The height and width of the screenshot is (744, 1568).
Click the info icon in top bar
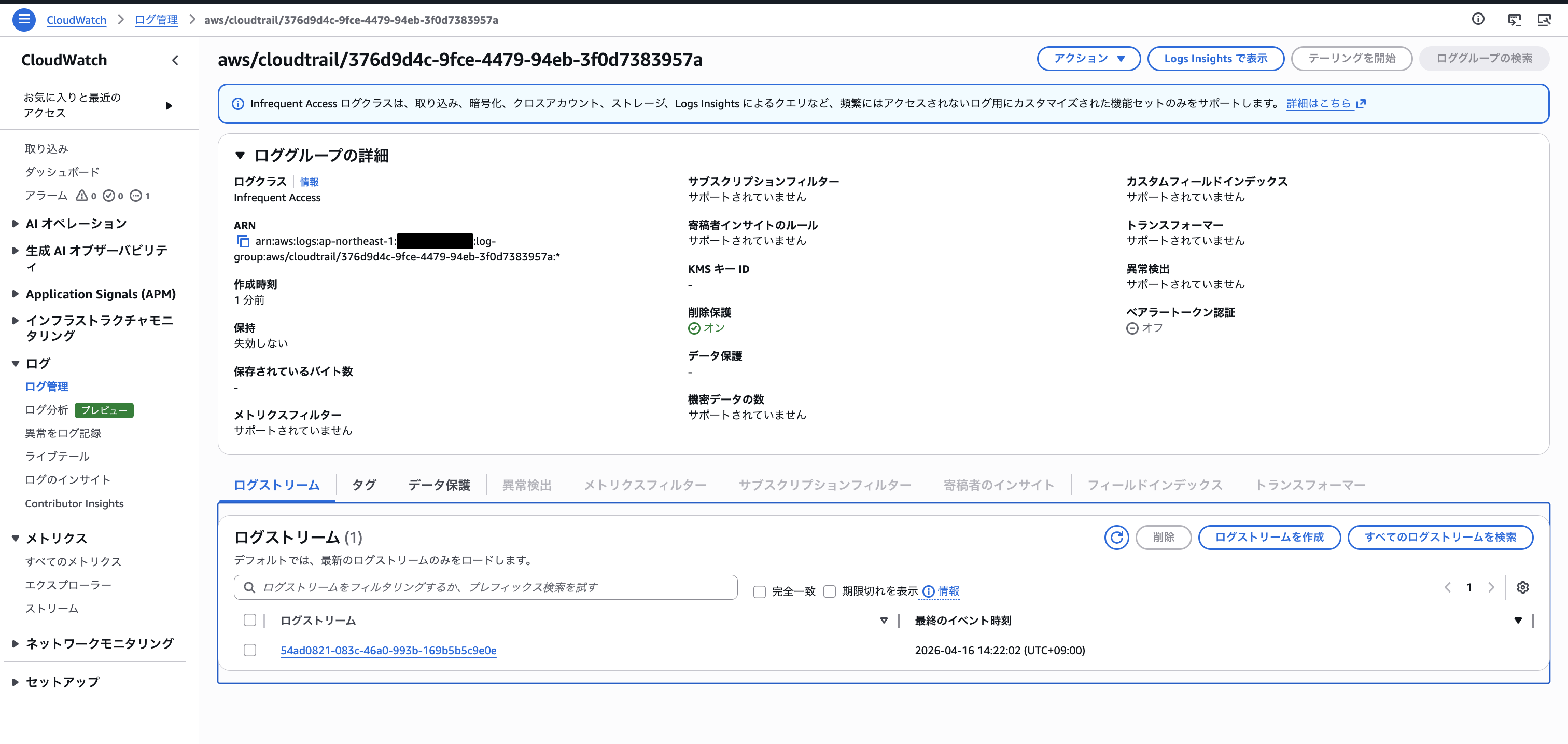tap(1478, 20)
